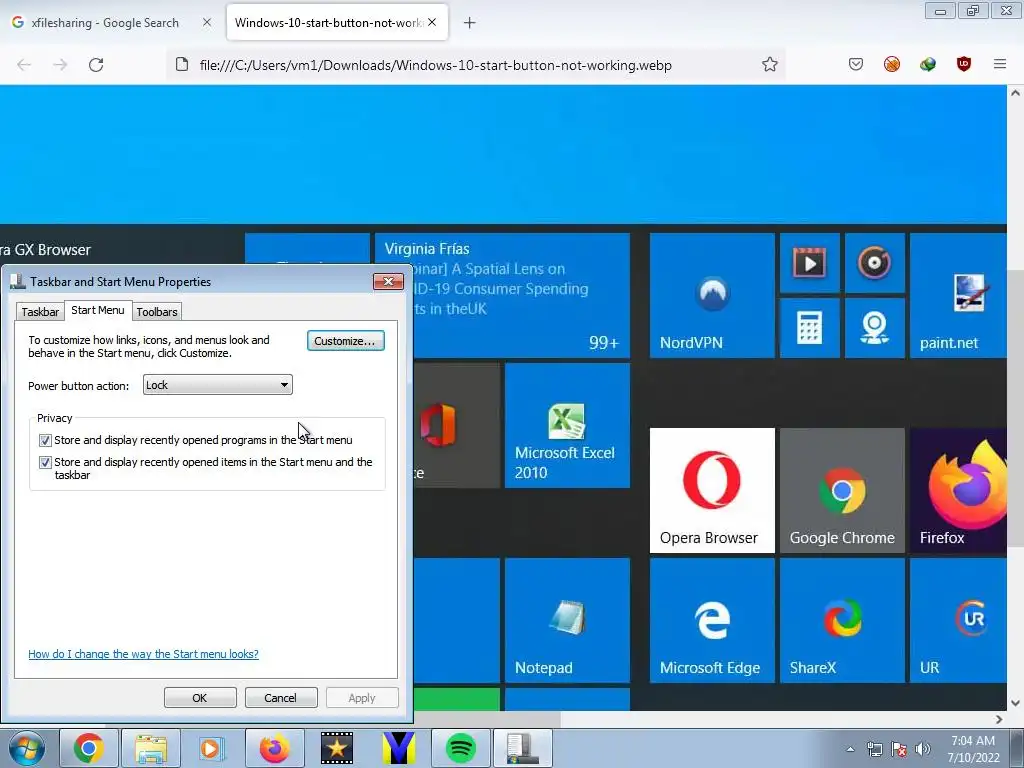Click the Action Center flag icon
This screenshot has width=1024, height=768.
(899, 749)
